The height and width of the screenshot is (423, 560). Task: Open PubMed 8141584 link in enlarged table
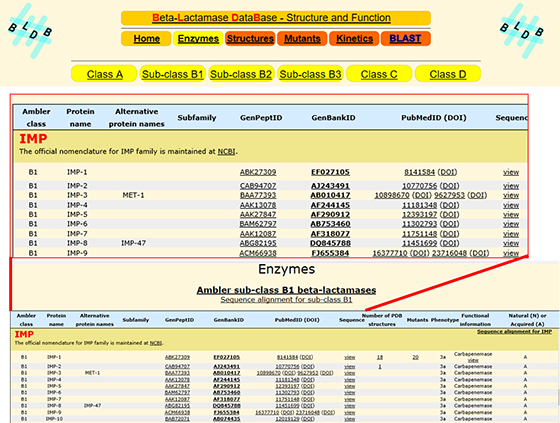(x=419, y=172)
